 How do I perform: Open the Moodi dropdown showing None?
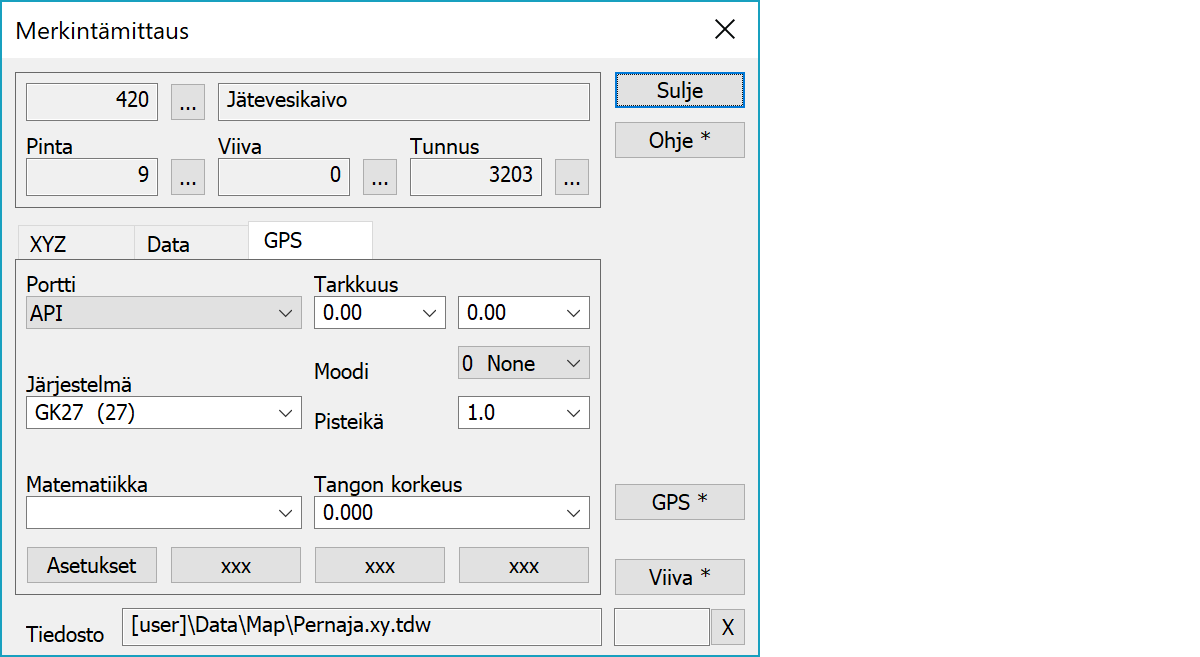point(523,363)
